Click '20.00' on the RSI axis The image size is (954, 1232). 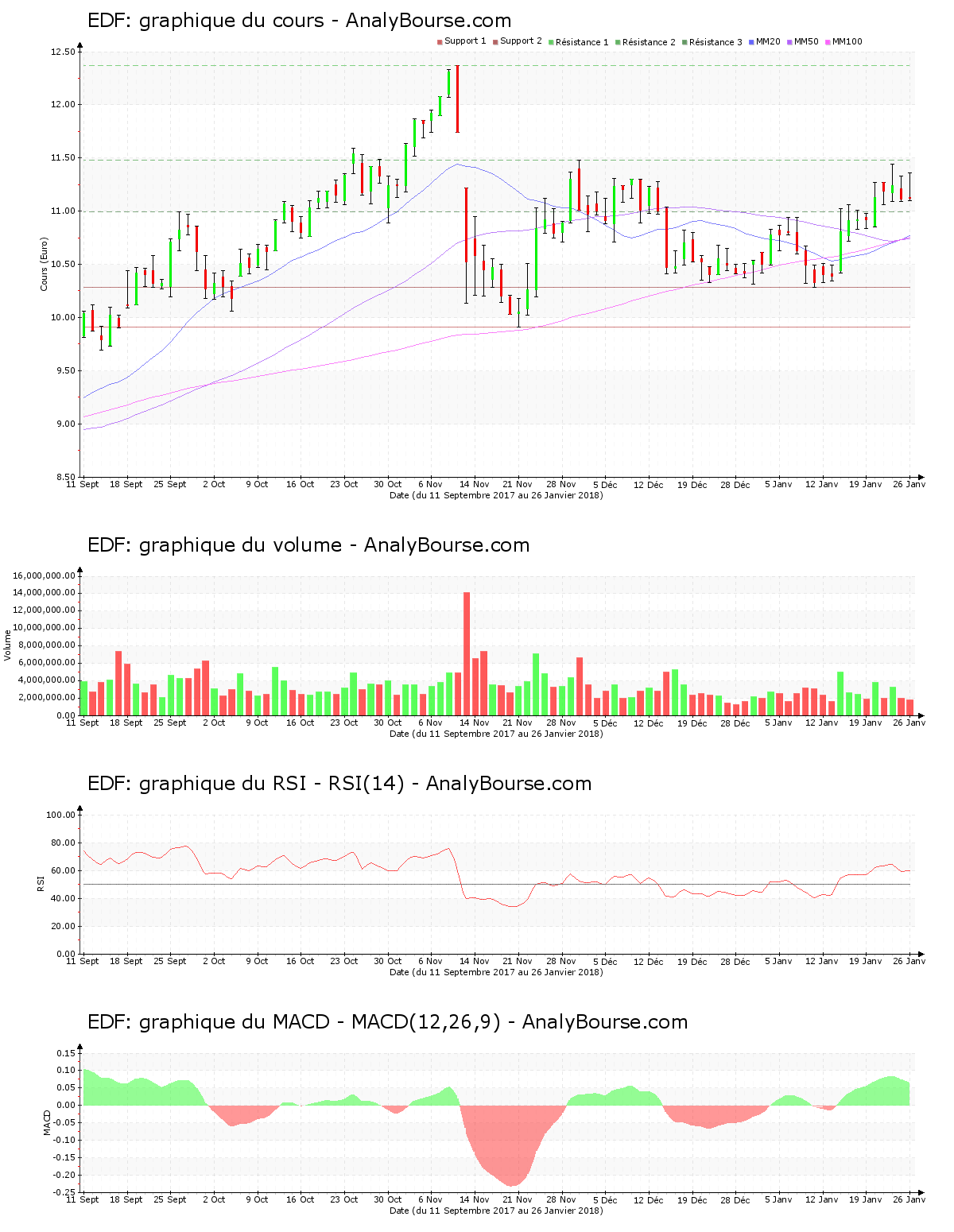click(x=63, y=926)
